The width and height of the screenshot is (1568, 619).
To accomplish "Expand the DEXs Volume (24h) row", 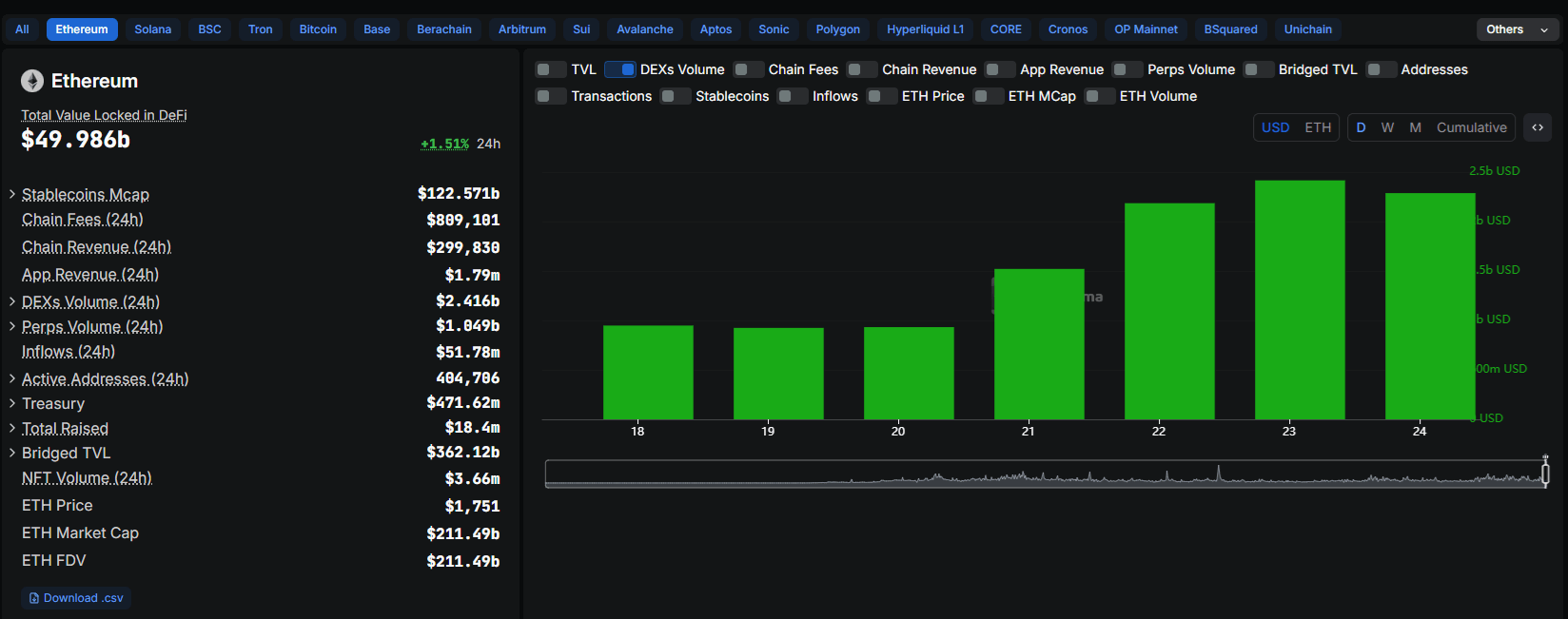I will coord(12,301).
